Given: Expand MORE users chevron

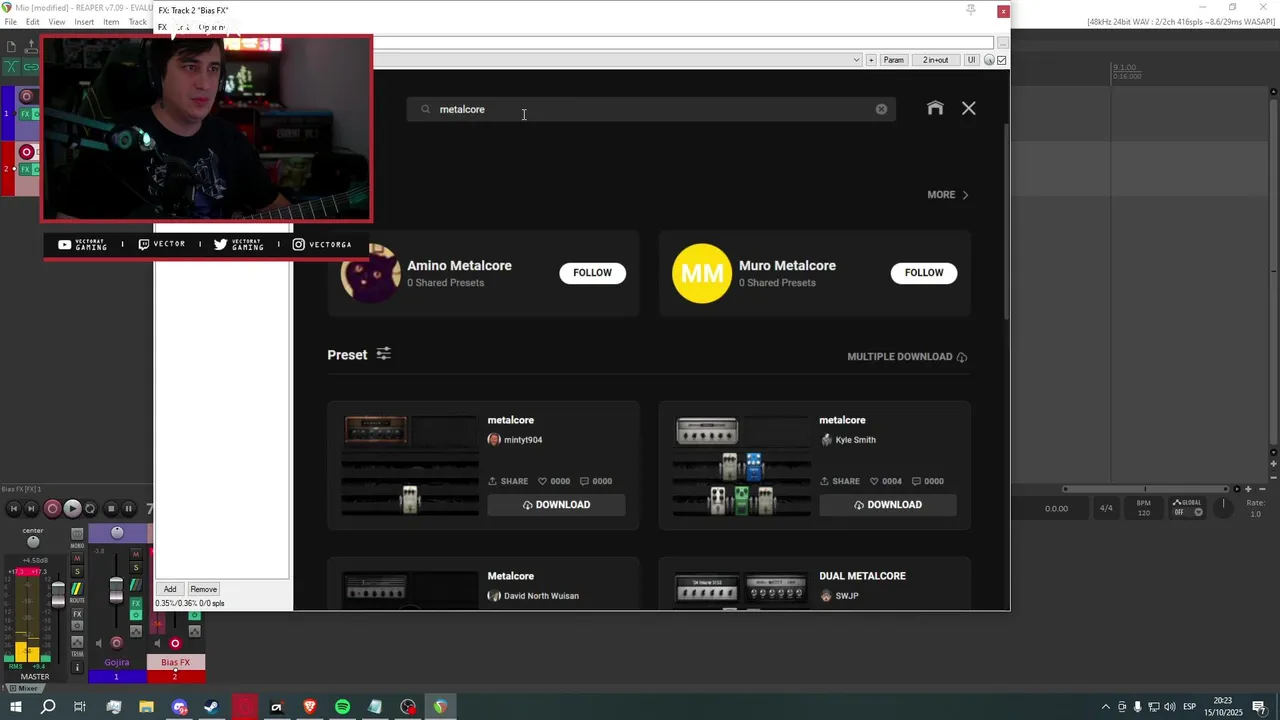Looking at the screenshot, I should [965, 195].
